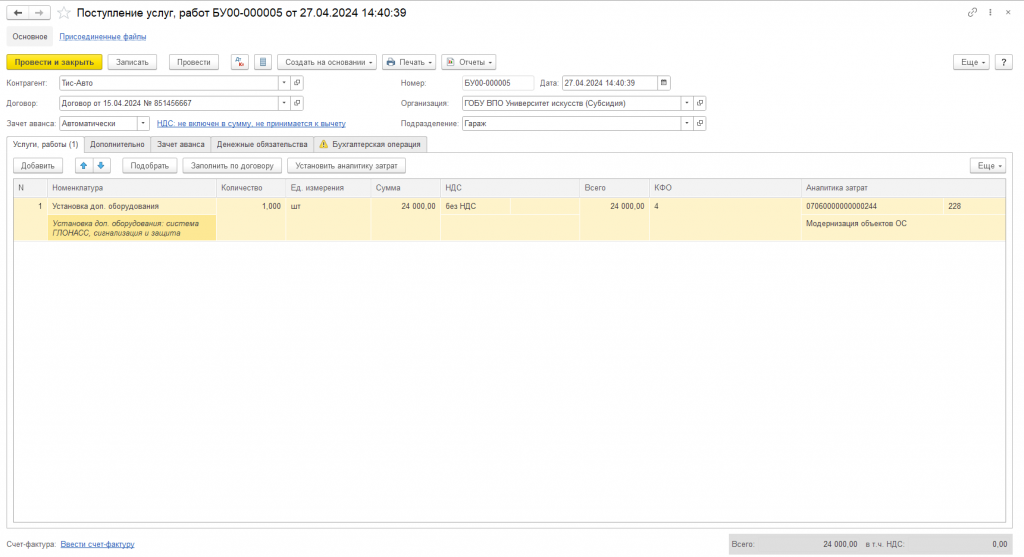Expand the Зачет аванса dropdown

click(143, 123)
